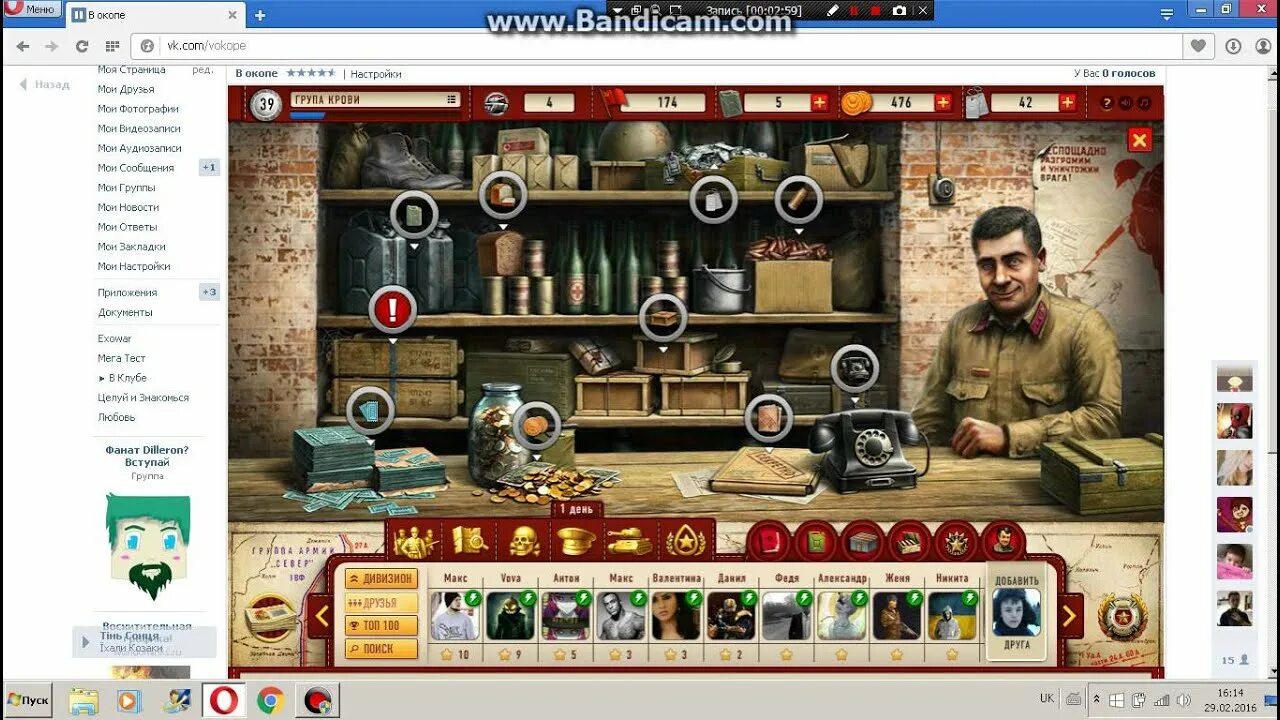Toggle game music note icon
The height and width of the screenshot is (720, 1280).
click(1144, 102)
